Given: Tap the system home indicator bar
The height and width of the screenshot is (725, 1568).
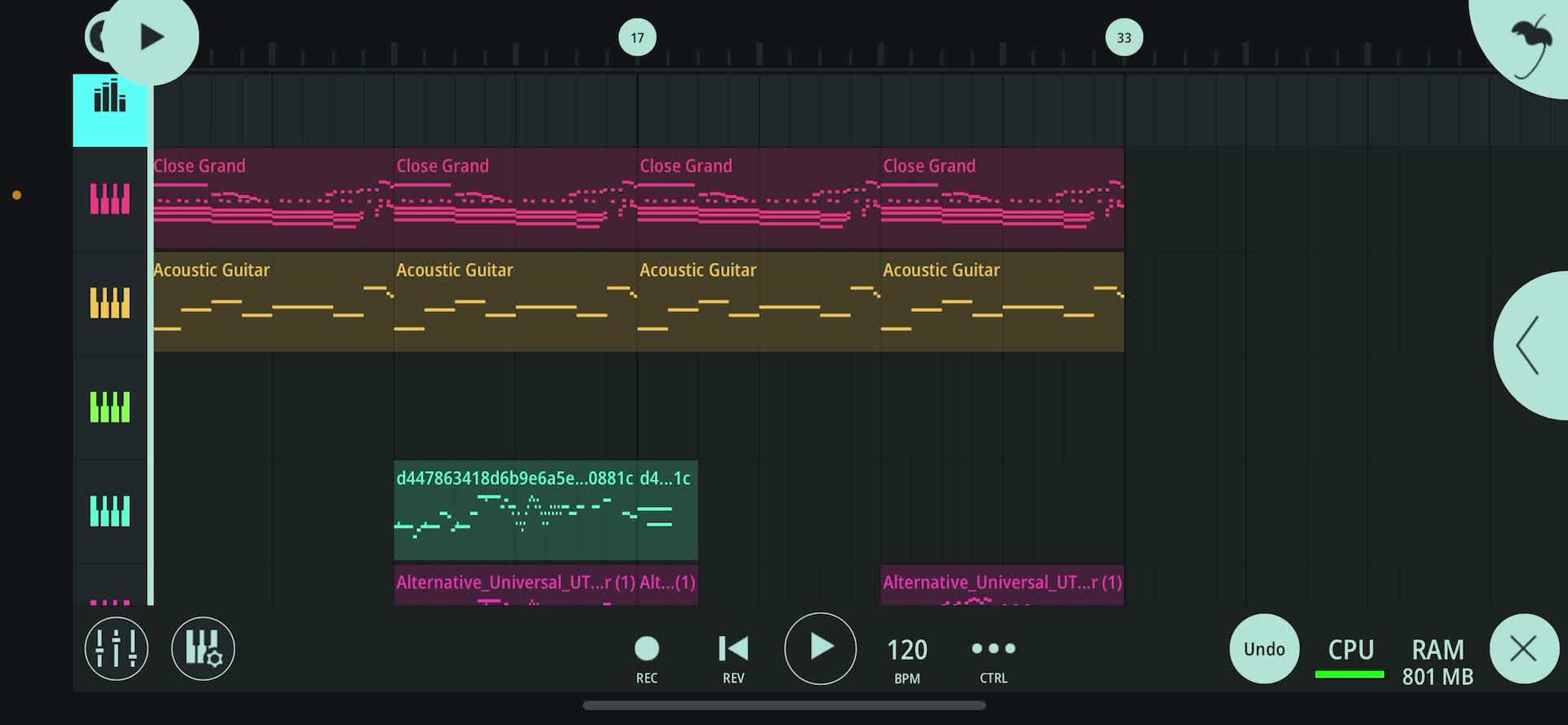Looking at the screenshot, I should tap(784, 705).
